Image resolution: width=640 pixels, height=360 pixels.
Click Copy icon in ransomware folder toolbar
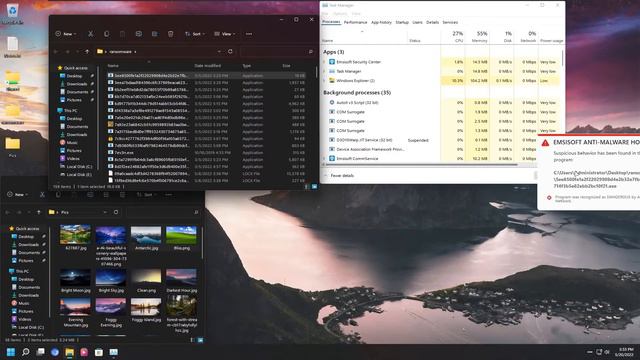click(107, 34)
